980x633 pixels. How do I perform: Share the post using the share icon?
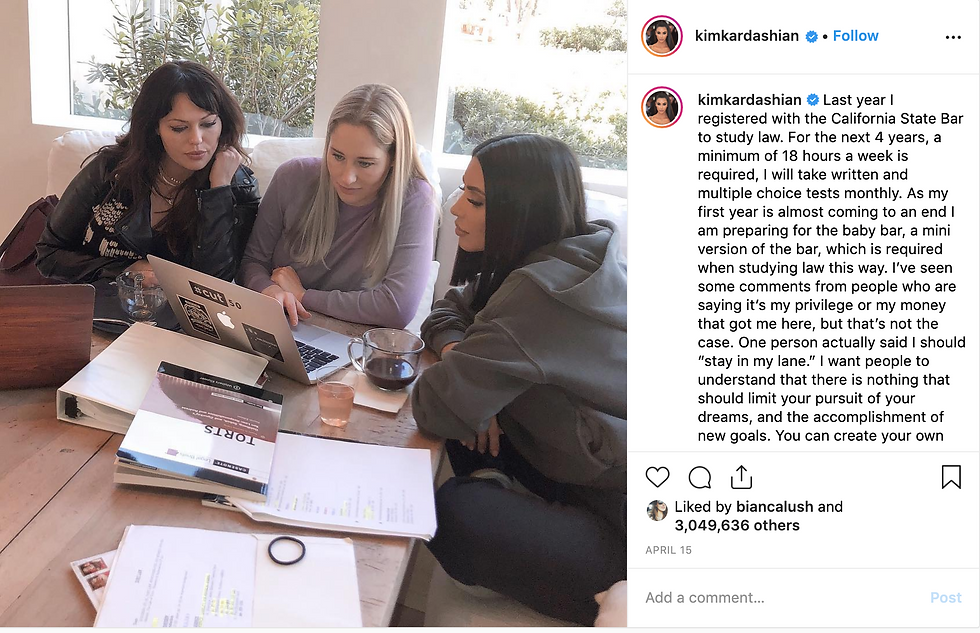[741, 477]
